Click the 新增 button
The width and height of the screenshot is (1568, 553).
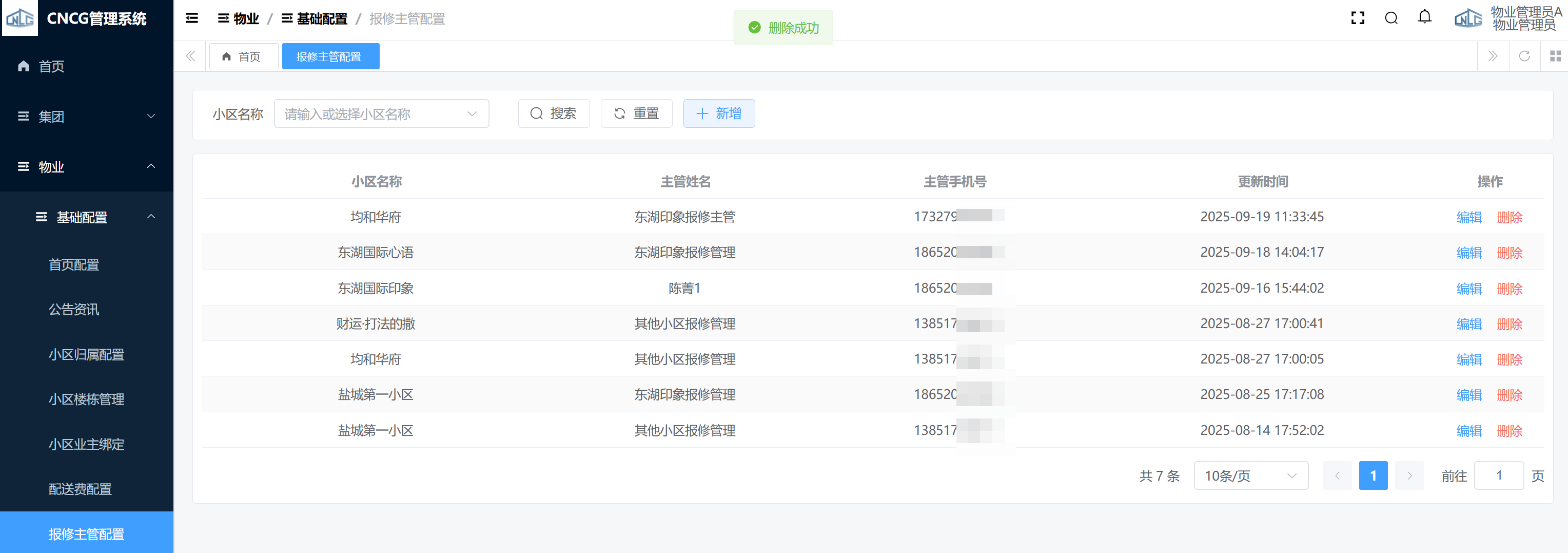pos(718,114)
